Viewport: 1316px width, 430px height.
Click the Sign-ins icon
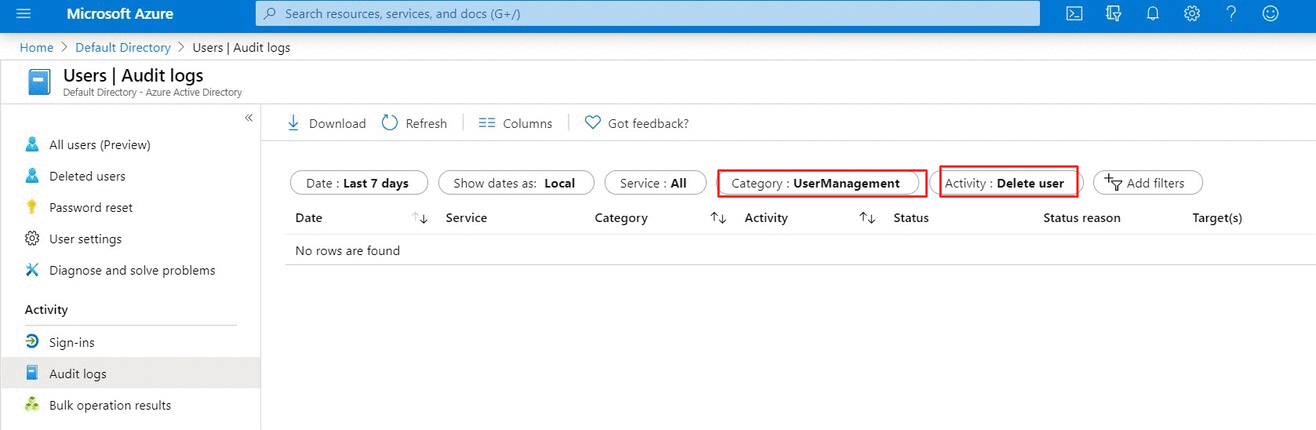pyautogui.click(x=32, y=342)
